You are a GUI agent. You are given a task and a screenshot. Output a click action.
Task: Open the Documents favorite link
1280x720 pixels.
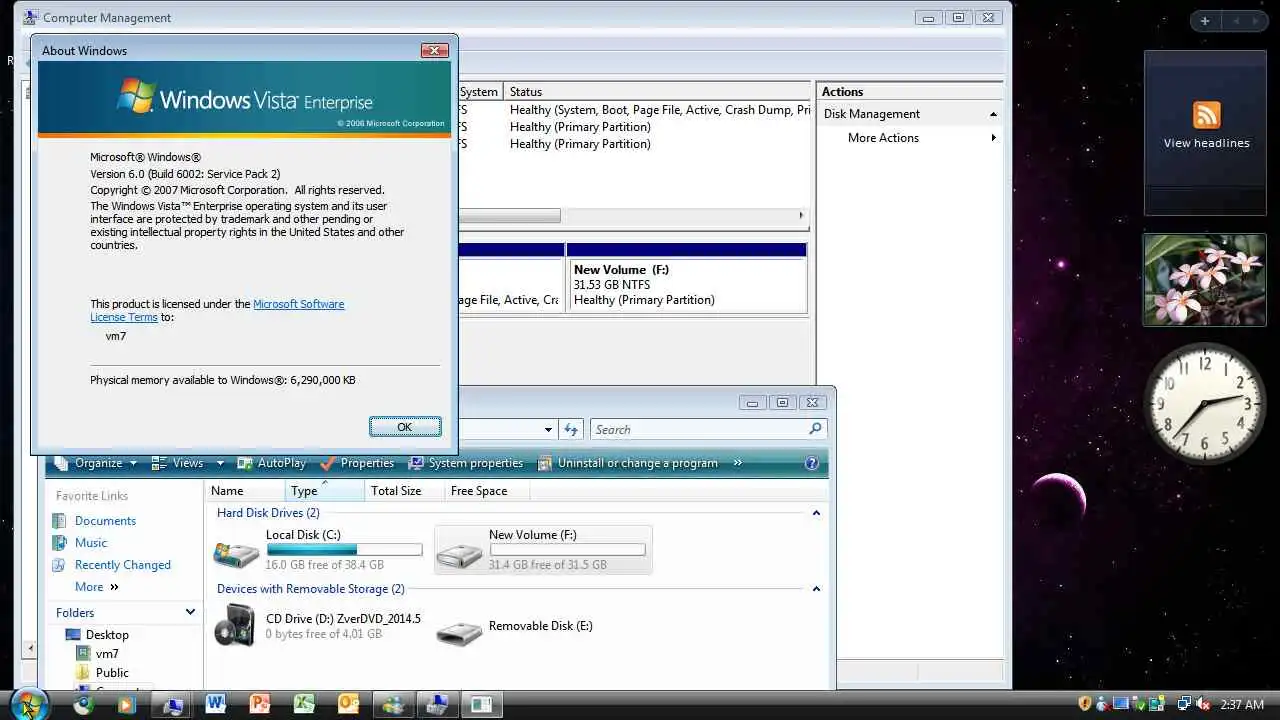105,521
